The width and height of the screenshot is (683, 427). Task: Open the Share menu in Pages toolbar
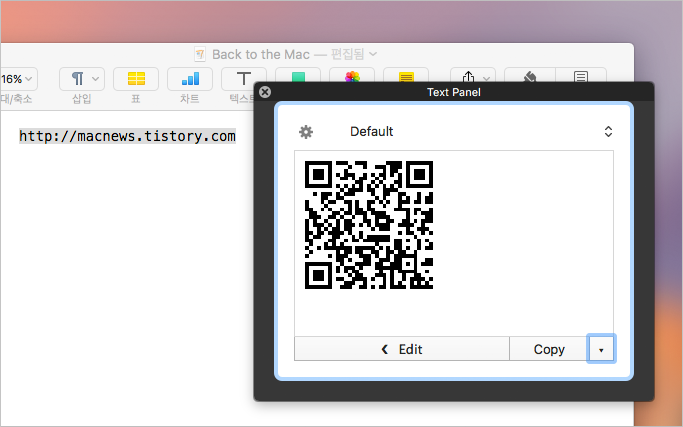click(x=473, y=76)
